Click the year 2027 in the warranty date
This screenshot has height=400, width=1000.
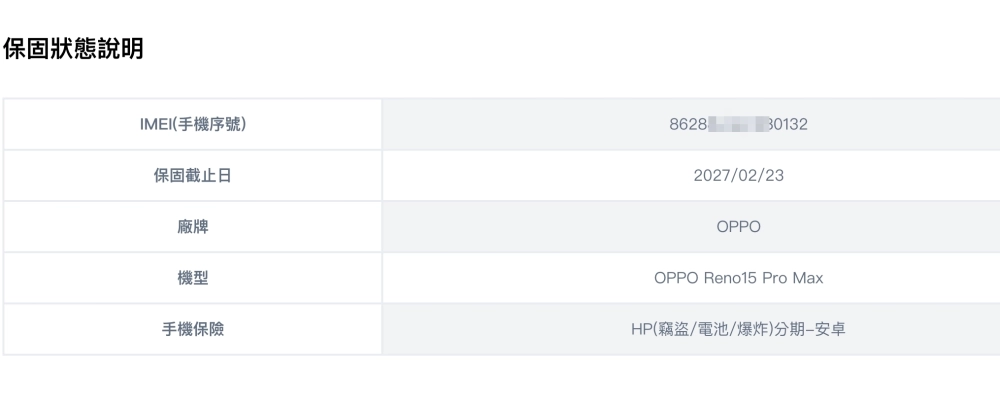(x=710, y=176)
